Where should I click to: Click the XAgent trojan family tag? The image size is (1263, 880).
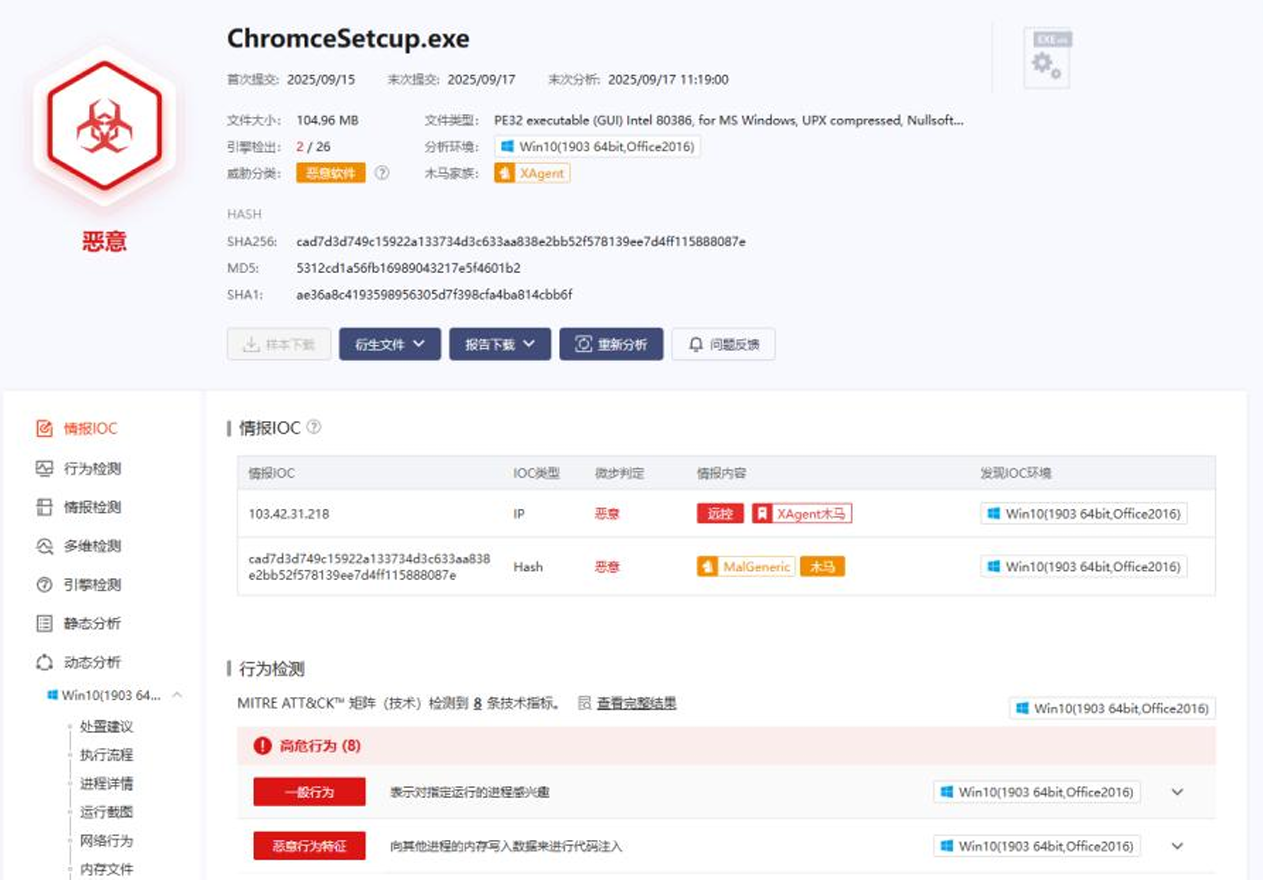533,173
